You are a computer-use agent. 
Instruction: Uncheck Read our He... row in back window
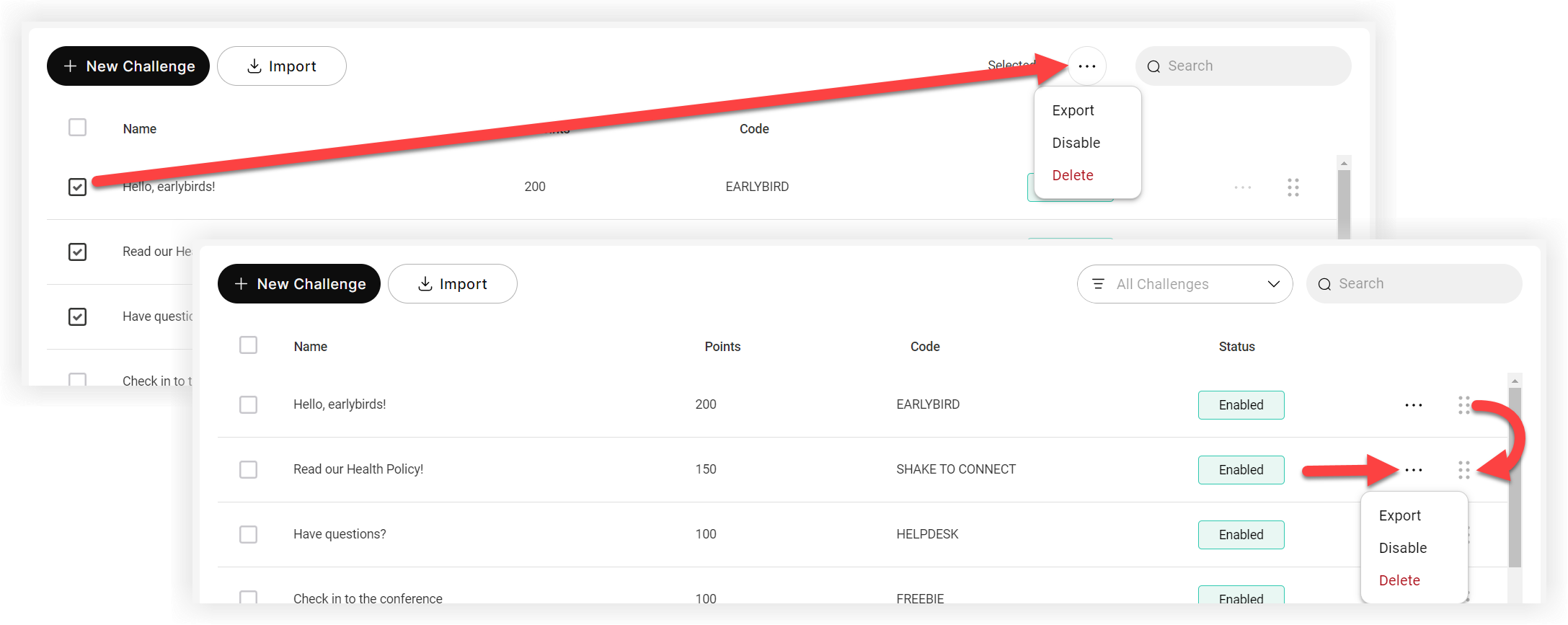point(77,252)
